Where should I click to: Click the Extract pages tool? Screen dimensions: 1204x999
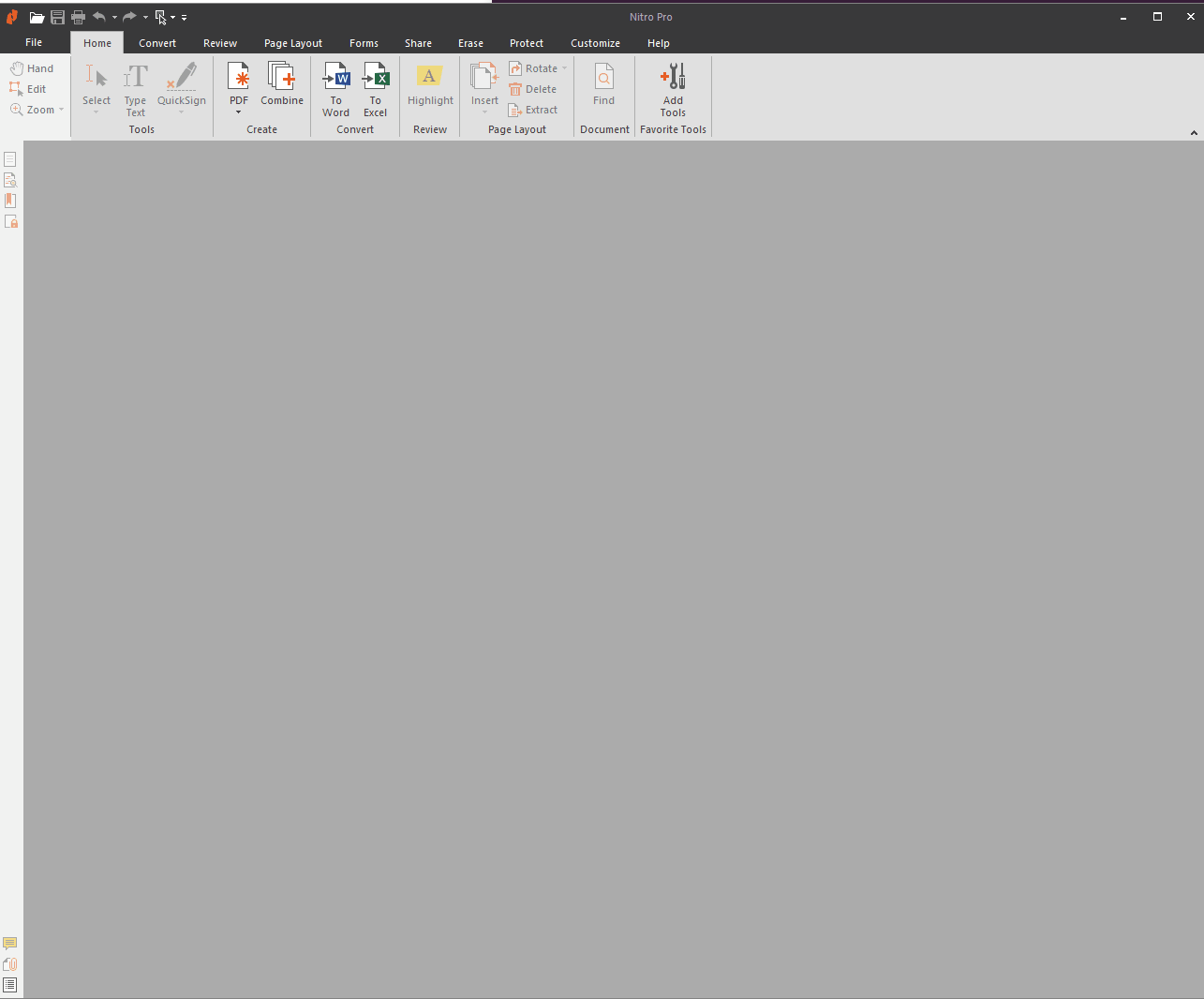pyautogui.click(x=534, y=110)
